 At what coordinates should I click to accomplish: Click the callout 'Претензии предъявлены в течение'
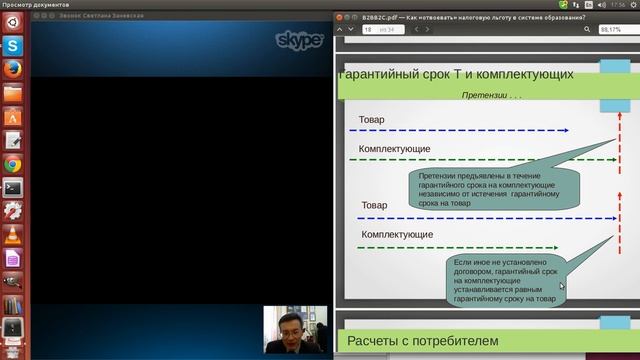494,189
